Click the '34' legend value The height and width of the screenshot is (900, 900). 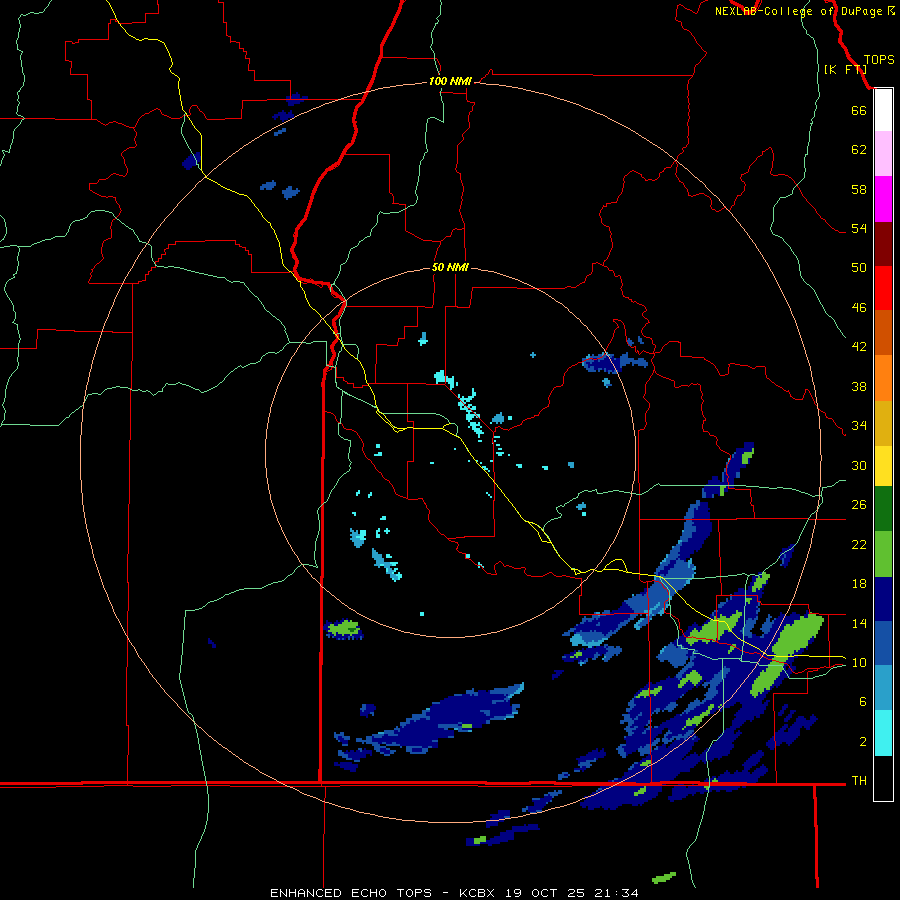coord(859,426)
